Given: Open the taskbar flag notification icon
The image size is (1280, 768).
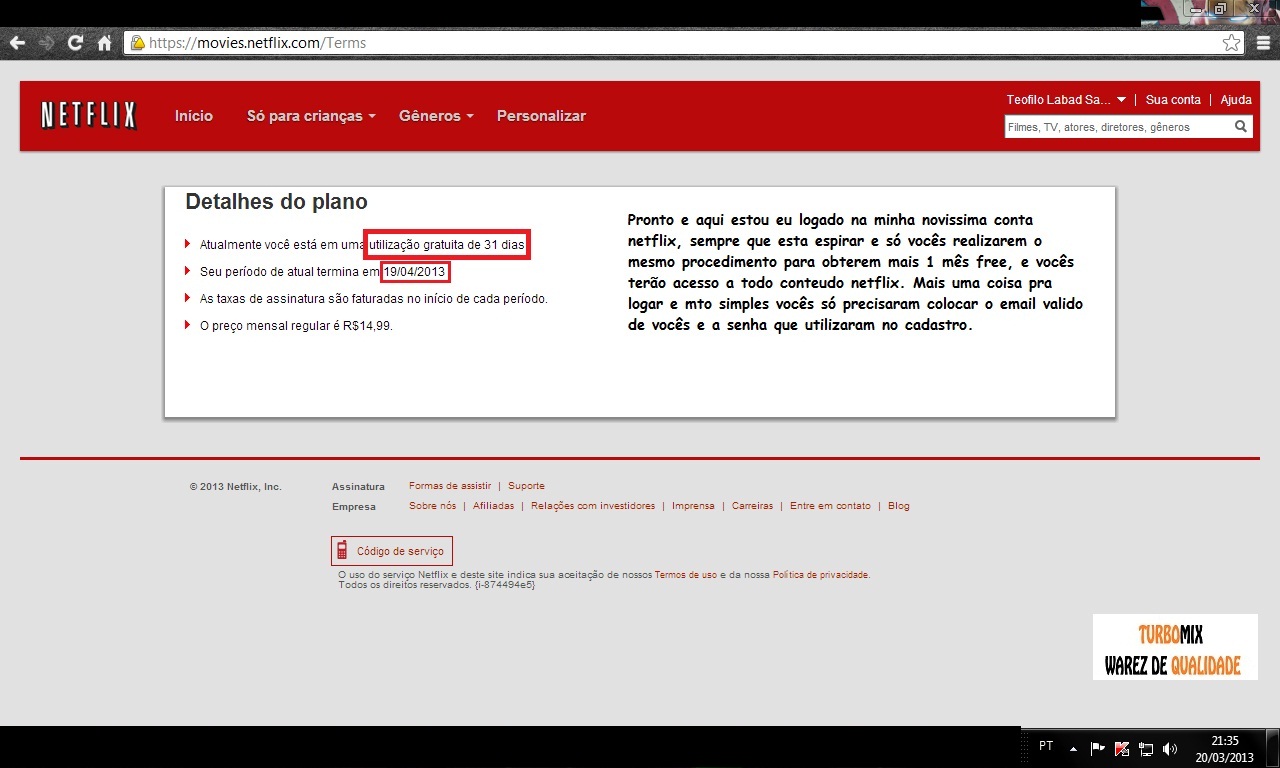Looking at the screenshot, I should (x=1097, y=748).
